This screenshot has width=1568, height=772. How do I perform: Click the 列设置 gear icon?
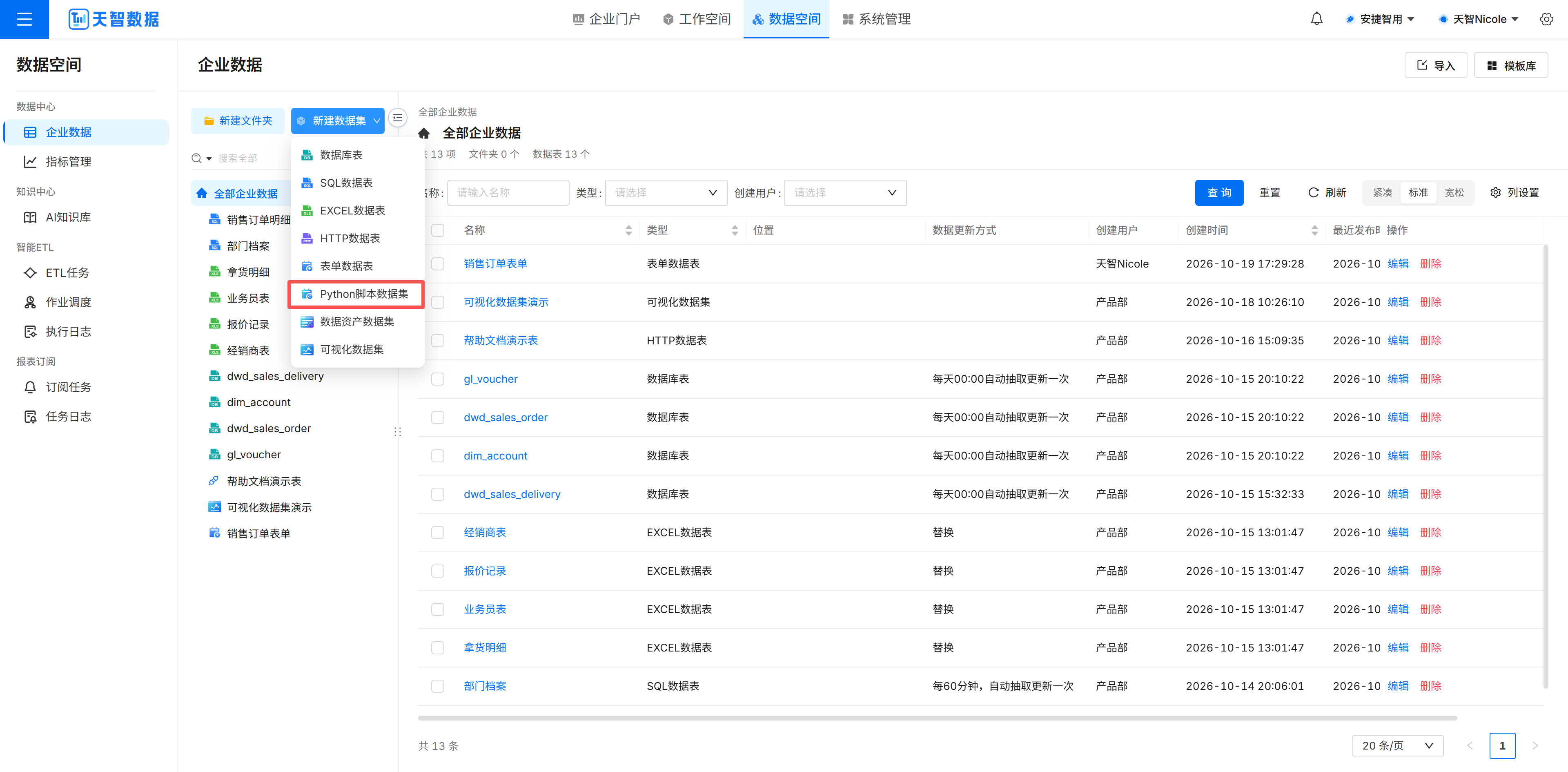point(1496,192)
